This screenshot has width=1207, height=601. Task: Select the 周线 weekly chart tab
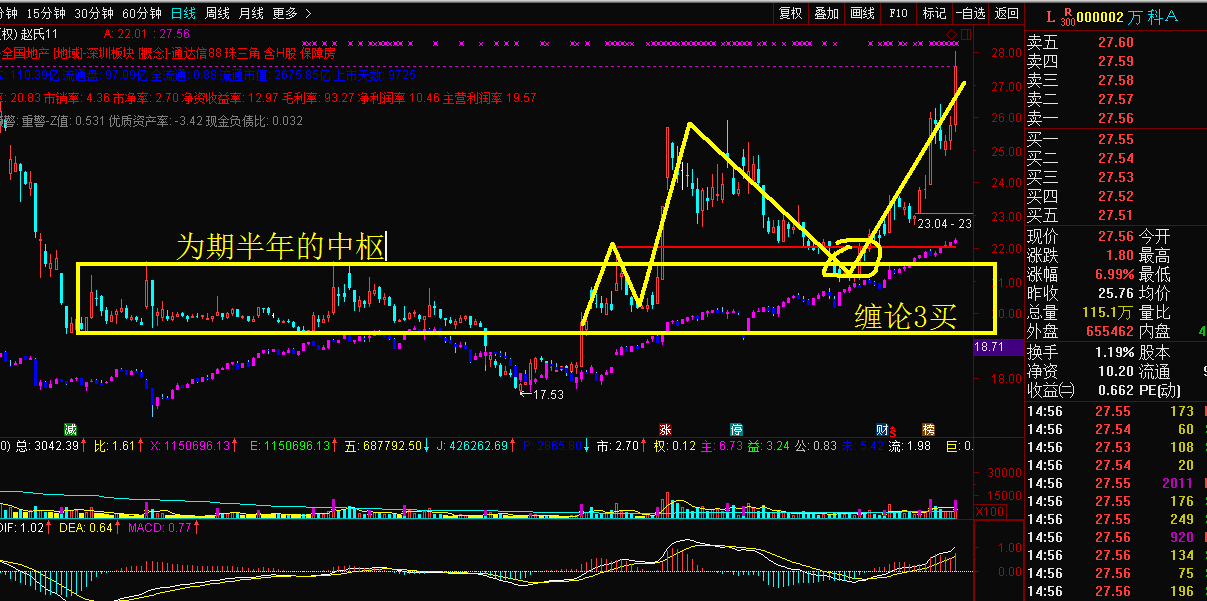click(217, 13)
